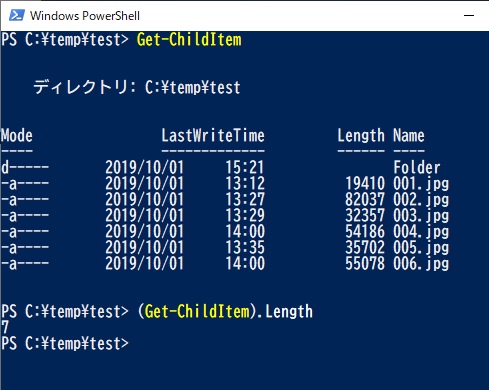Screen dimensions: 489x390
Task: Click the Windows PowerShell title text
Action: point(85,16)
